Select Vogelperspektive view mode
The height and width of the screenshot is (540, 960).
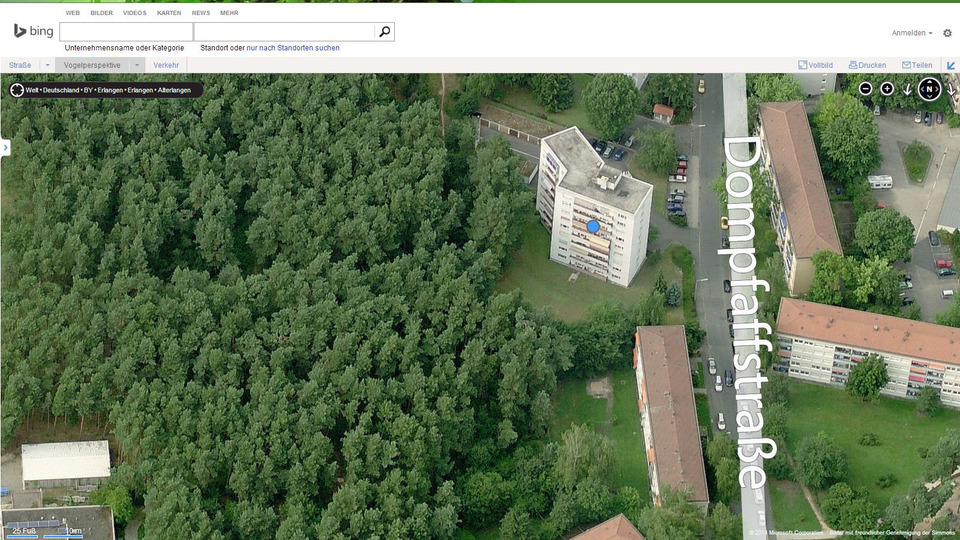tap(91, 65)
